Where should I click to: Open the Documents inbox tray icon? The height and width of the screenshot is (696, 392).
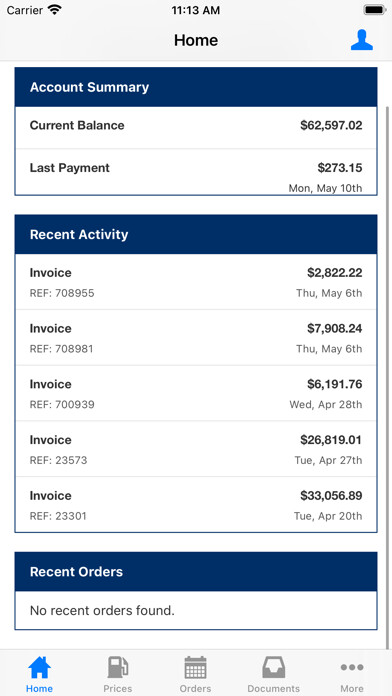click(273, 667)
